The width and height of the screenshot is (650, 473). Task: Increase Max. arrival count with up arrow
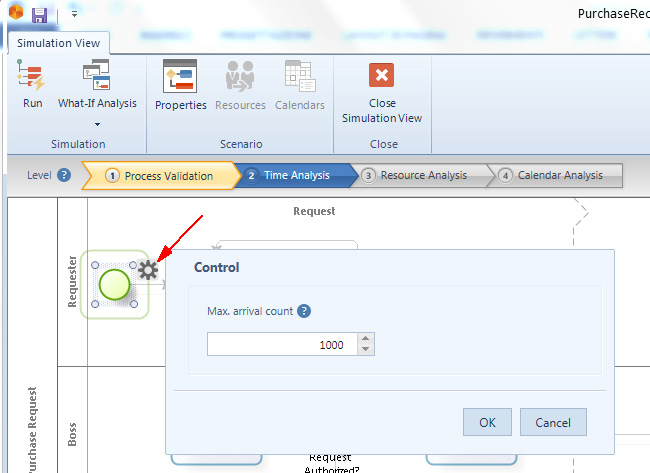tap(366, 338)
